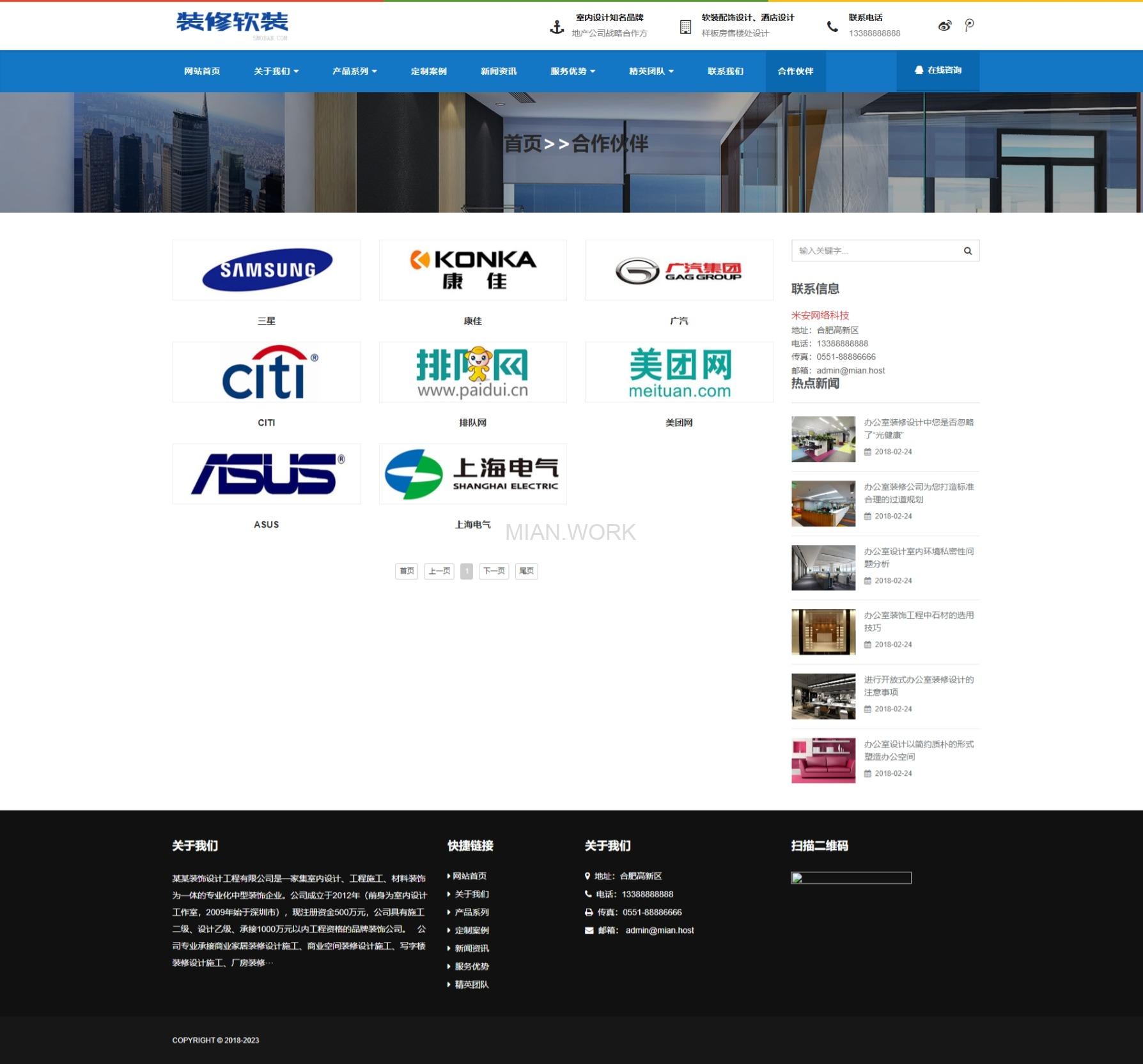Expand the 精英团队 dropdown menu
This screenshot has height=1064, width=1143.
(x=651, y=71)
